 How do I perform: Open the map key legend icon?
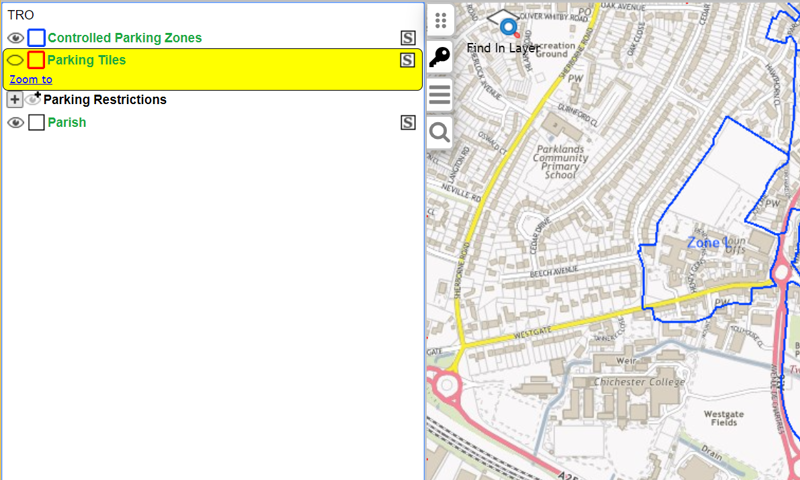point(440,58)
